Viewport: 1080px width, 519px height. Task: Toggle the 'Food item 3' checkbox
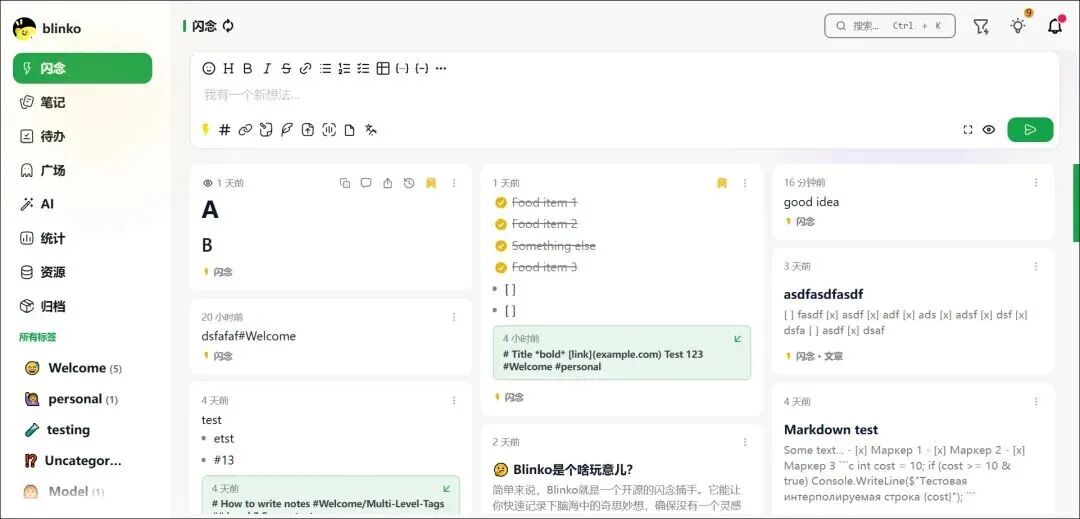click(x=501, y=267)
